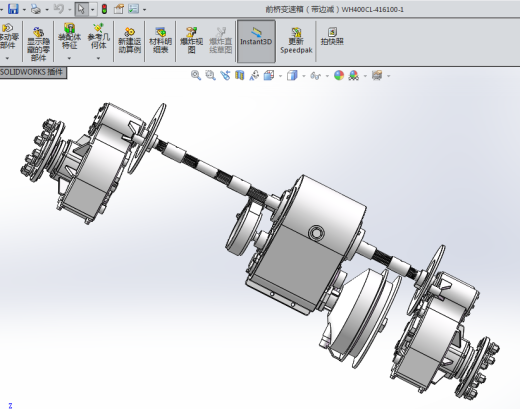
Task: Click the Apply Scene icon
Action: (354, 75)
